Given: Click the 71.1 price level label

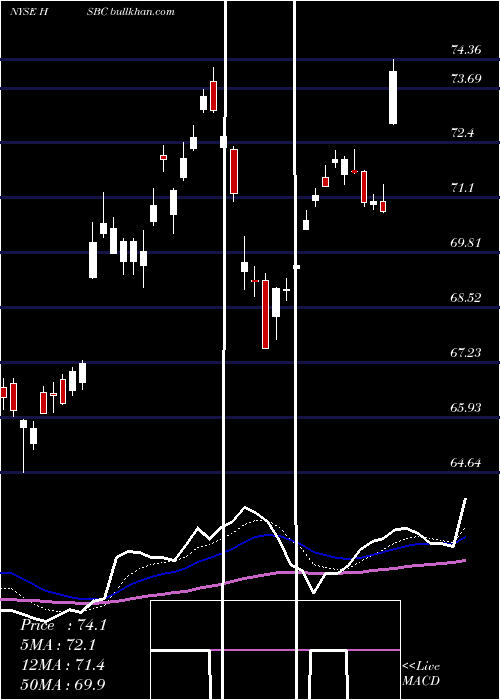Looking at the screenshot, I should click(x=463, y=188).
